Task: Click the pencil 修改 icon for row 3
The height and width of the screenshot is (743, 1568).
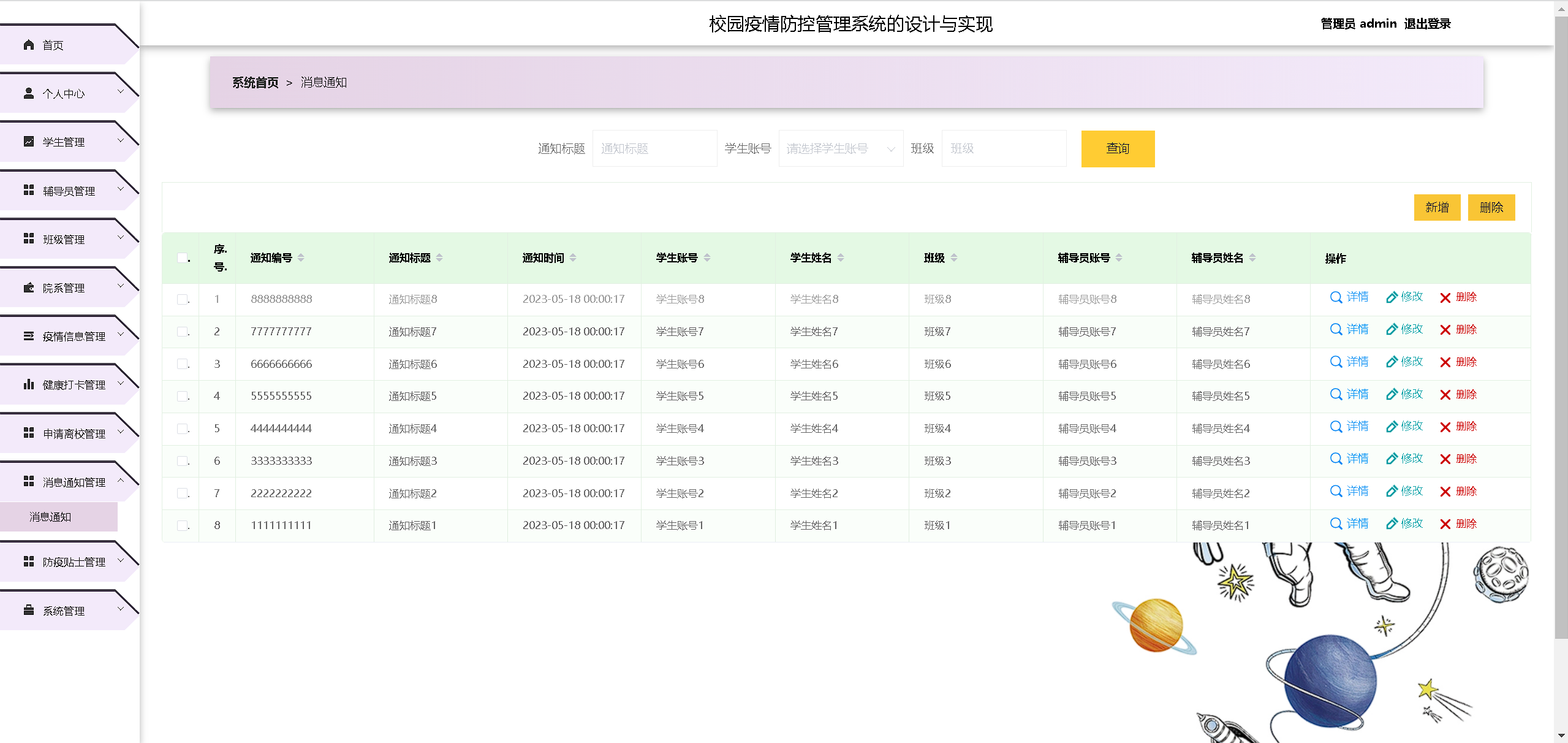Action: (x=1392, y=362)
